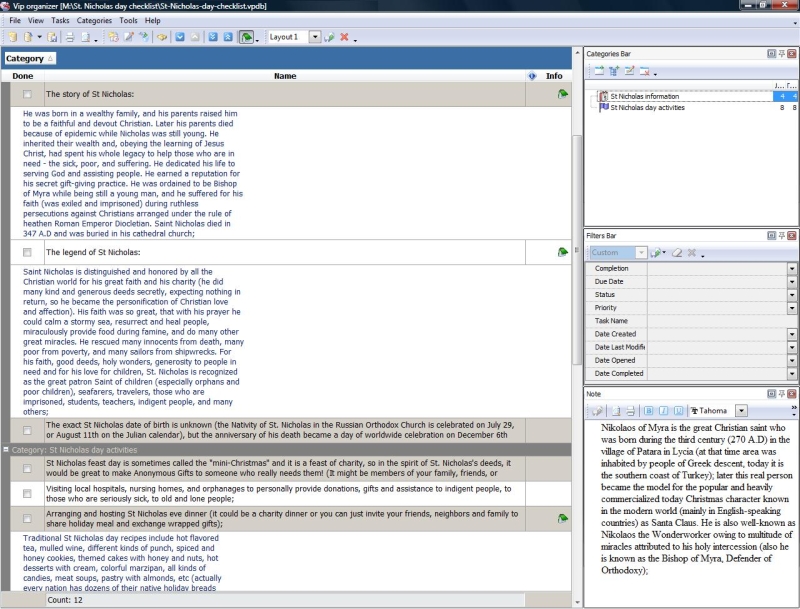Screen dimensions: 800x609
Task: Pin the Categories Bar panel
Action: tap(782, 53)
